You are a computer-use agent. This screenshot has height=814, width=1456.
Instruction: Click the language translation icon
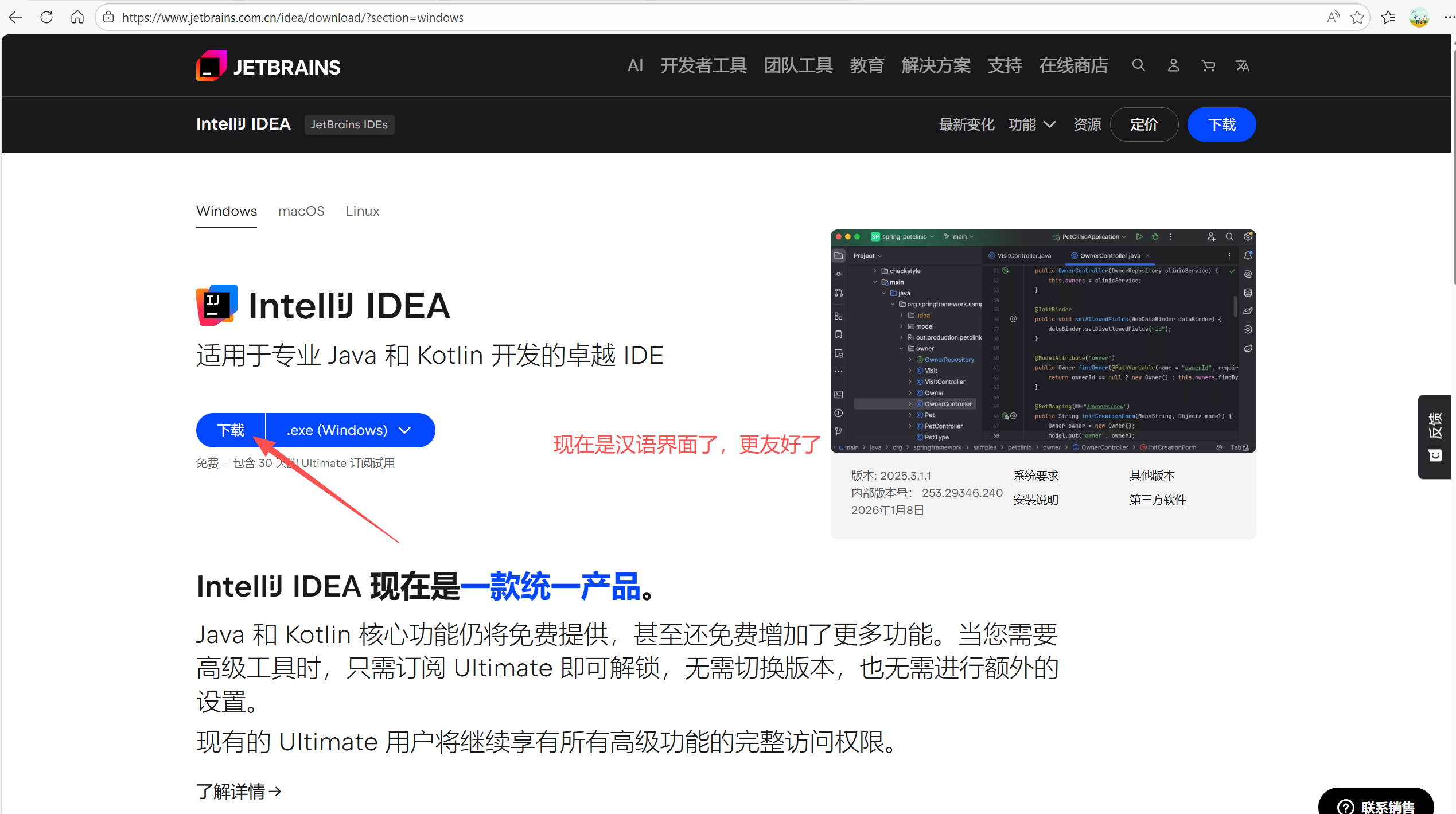1243,66
